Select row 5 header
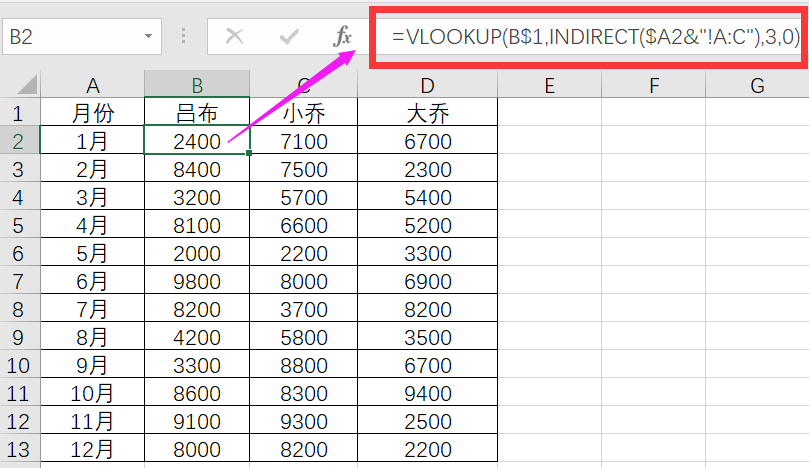This screenshot has width=809, height=468. tap(19, 225)
